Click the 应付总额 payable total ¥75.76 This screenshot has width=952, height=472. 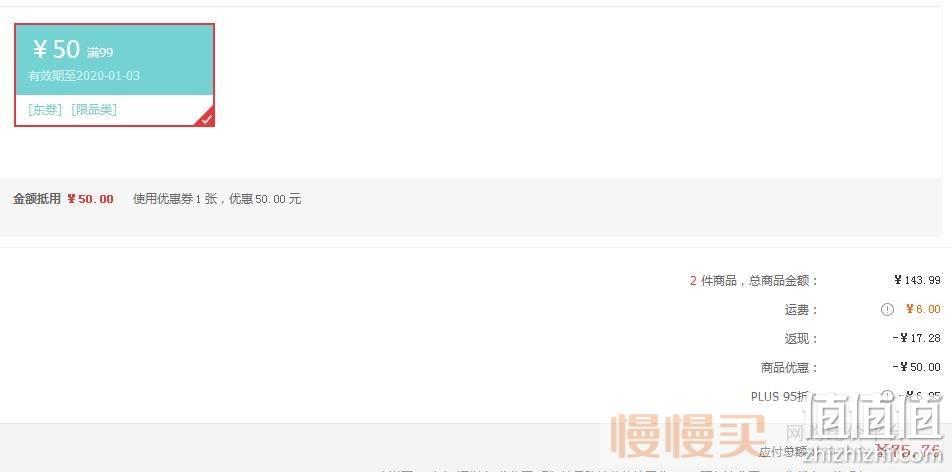click(x=908, y=451)
